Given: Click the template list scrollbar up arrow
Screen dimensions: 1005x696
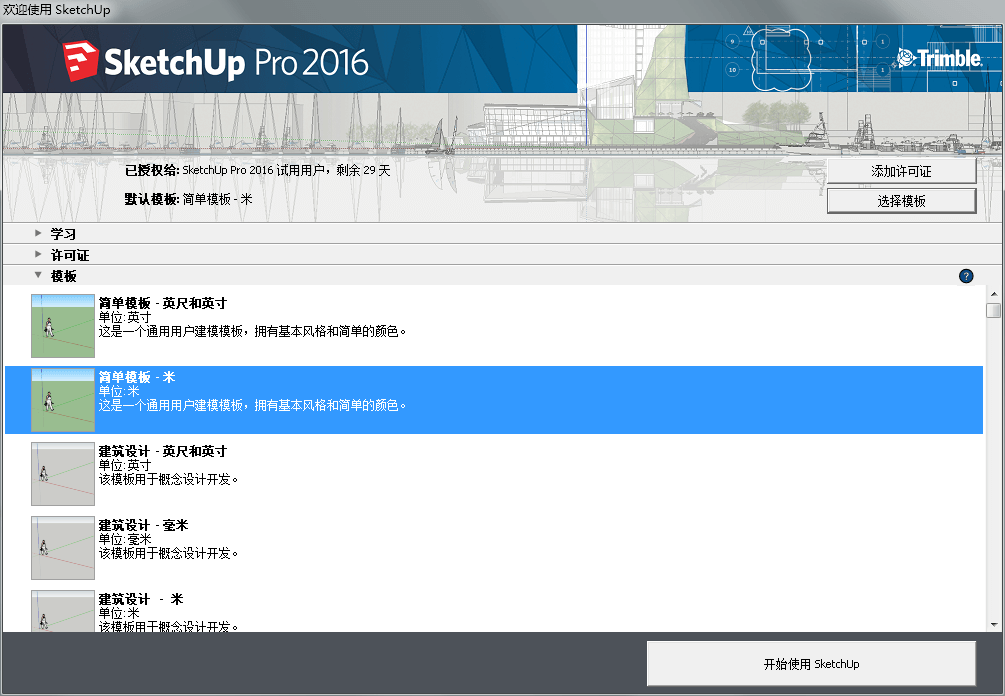Looking at the screenshot, I should [993, 293].
